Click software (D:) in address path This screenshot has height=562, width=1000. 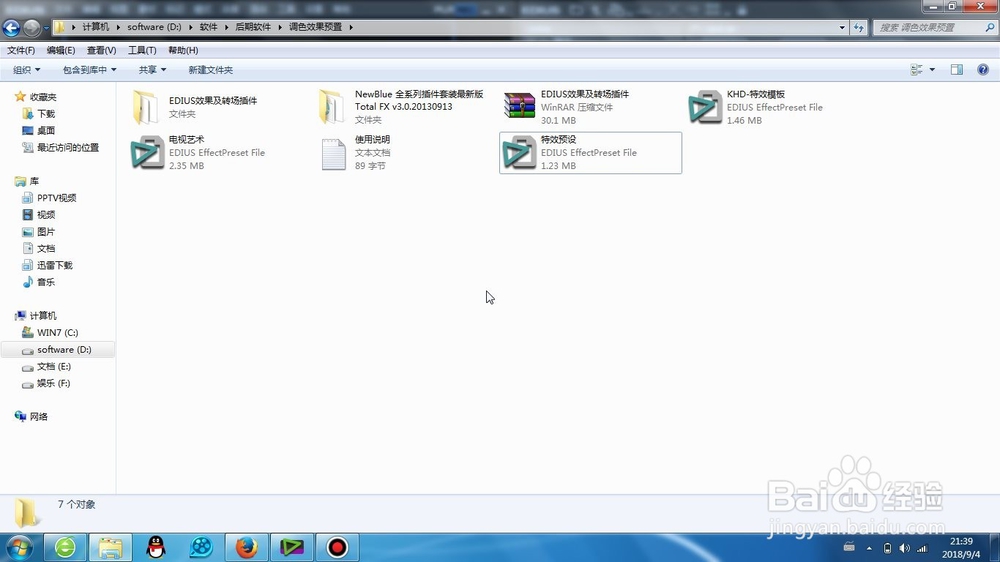154,27
